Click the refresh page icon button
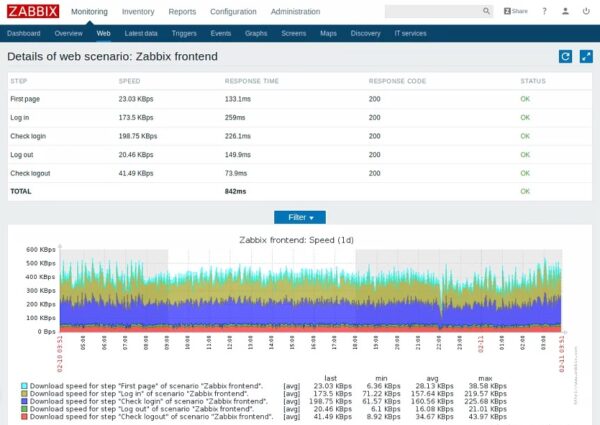 [x=565, y=57]
